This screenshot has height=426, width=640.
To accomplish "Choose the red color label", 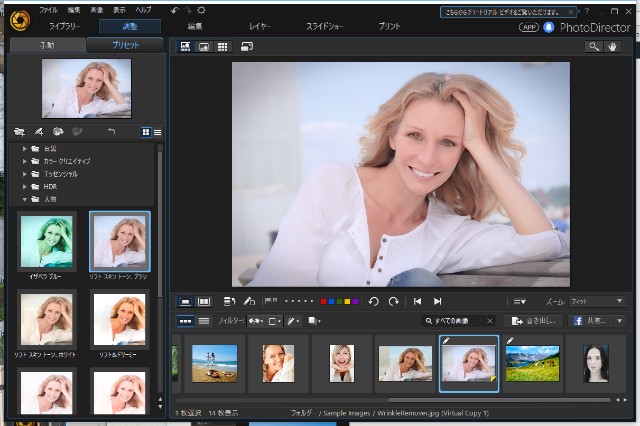I will coord(325,301).
